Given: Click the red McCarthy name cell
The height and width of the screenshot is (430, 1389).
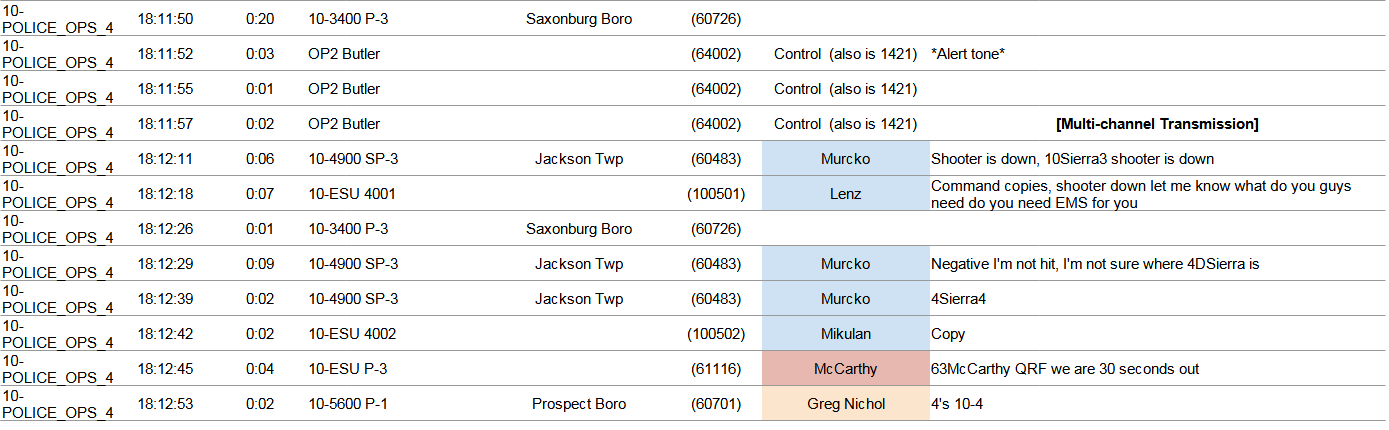Looking at the screenshot, I should click(845, 369).
